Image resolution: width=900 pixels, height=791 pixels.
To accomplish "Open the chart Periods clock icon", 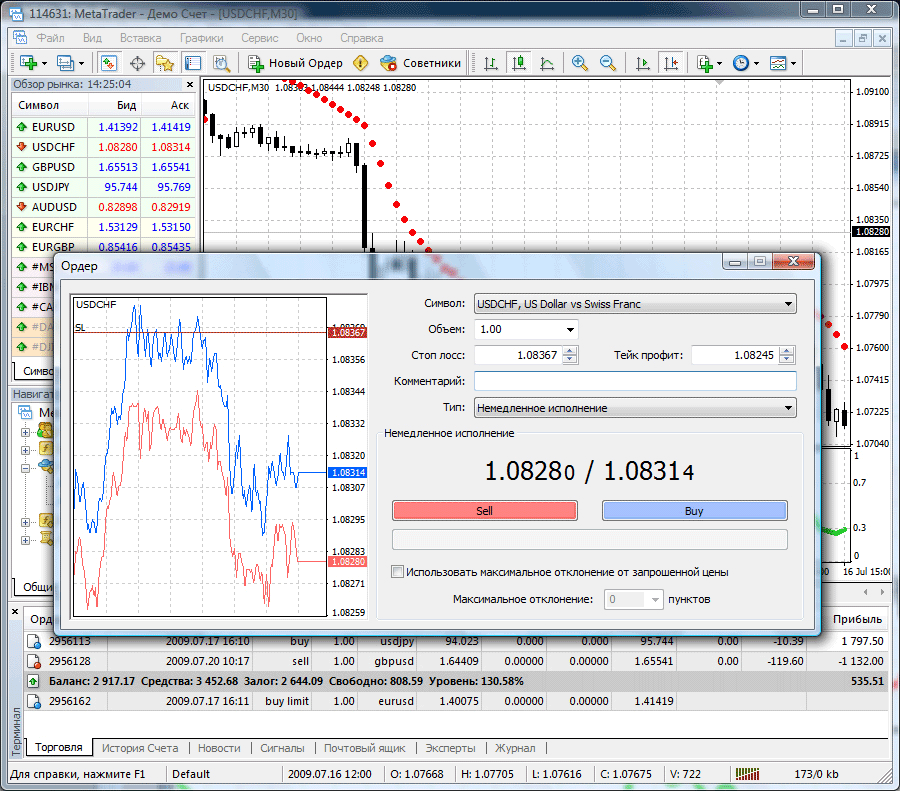I will (x=741, y=63).
